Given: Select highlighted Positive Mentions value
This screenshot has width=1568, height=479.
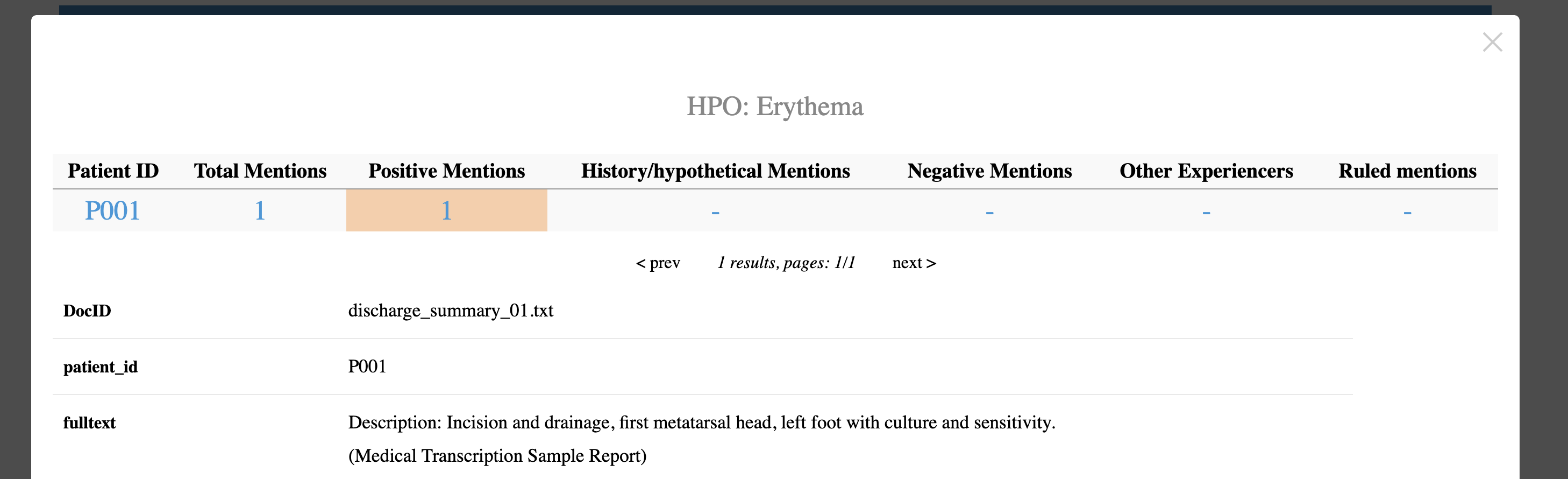Looking at the screenshot, I should coord(446,210).
